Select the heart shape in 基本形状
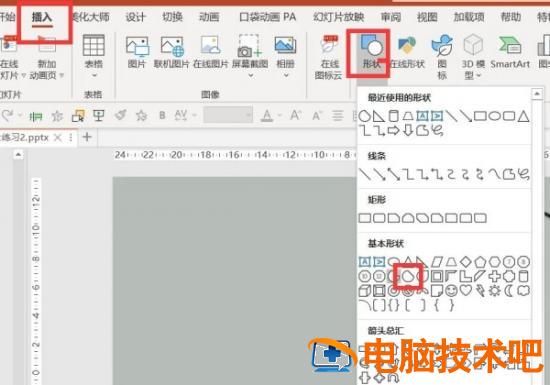Screen dimensions: 550x385 pyautogui.click(x=466, y=290)
